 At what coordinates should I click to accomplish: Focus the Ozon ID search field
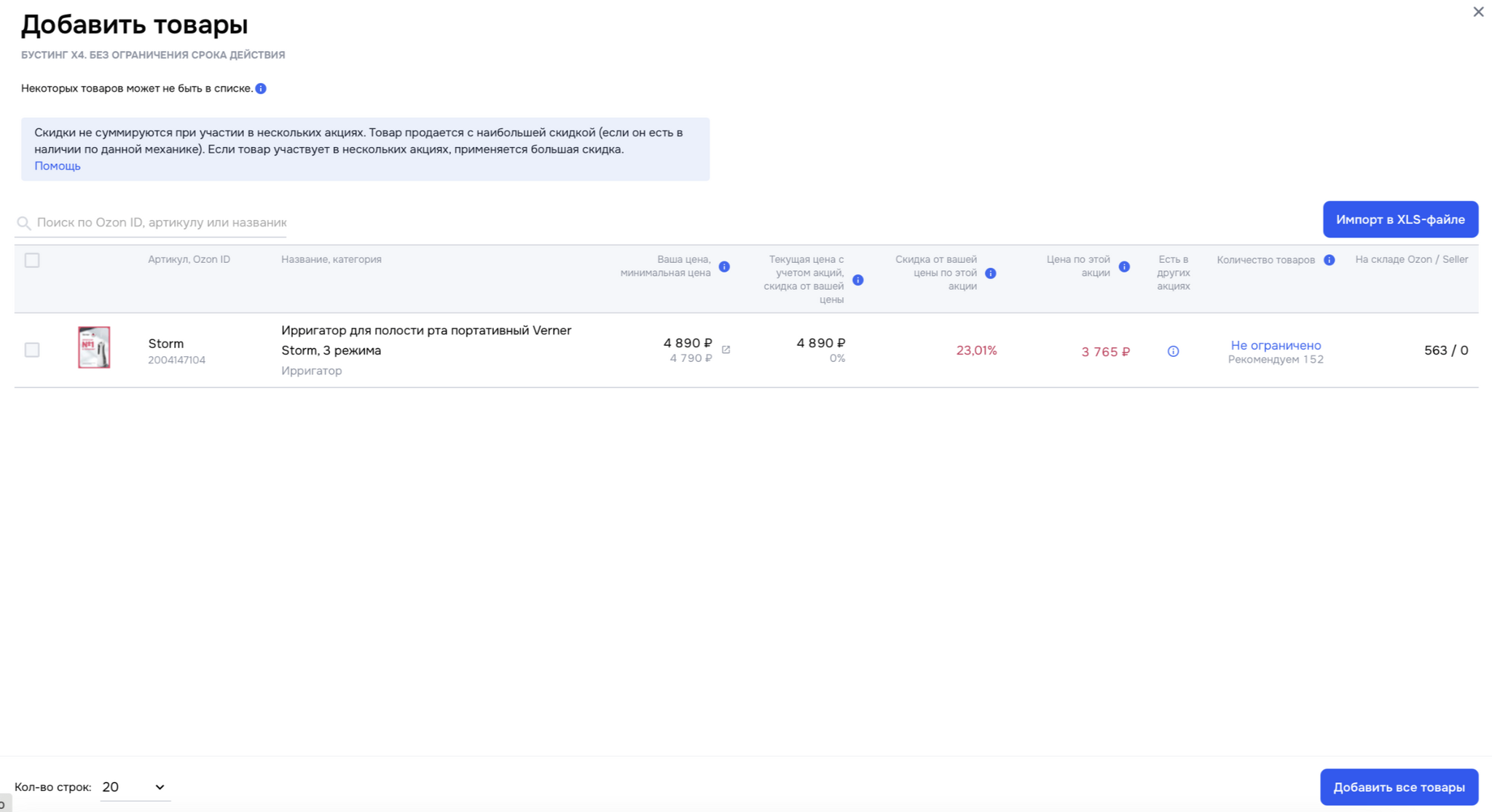point(161,223)
